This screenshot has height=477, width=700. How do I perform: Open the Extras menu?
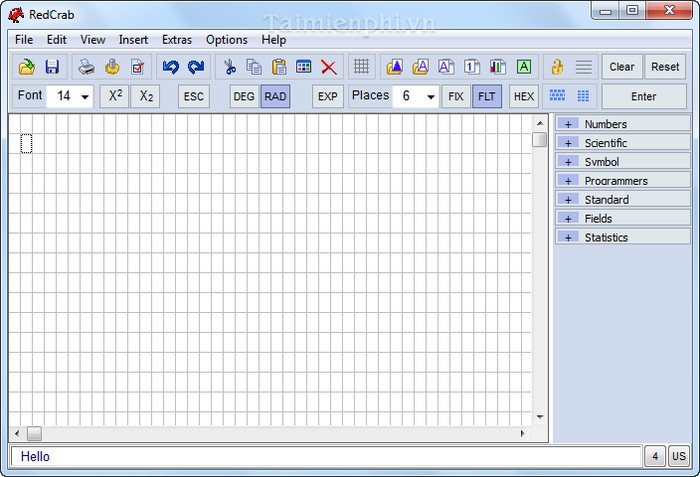coord(177,40)
